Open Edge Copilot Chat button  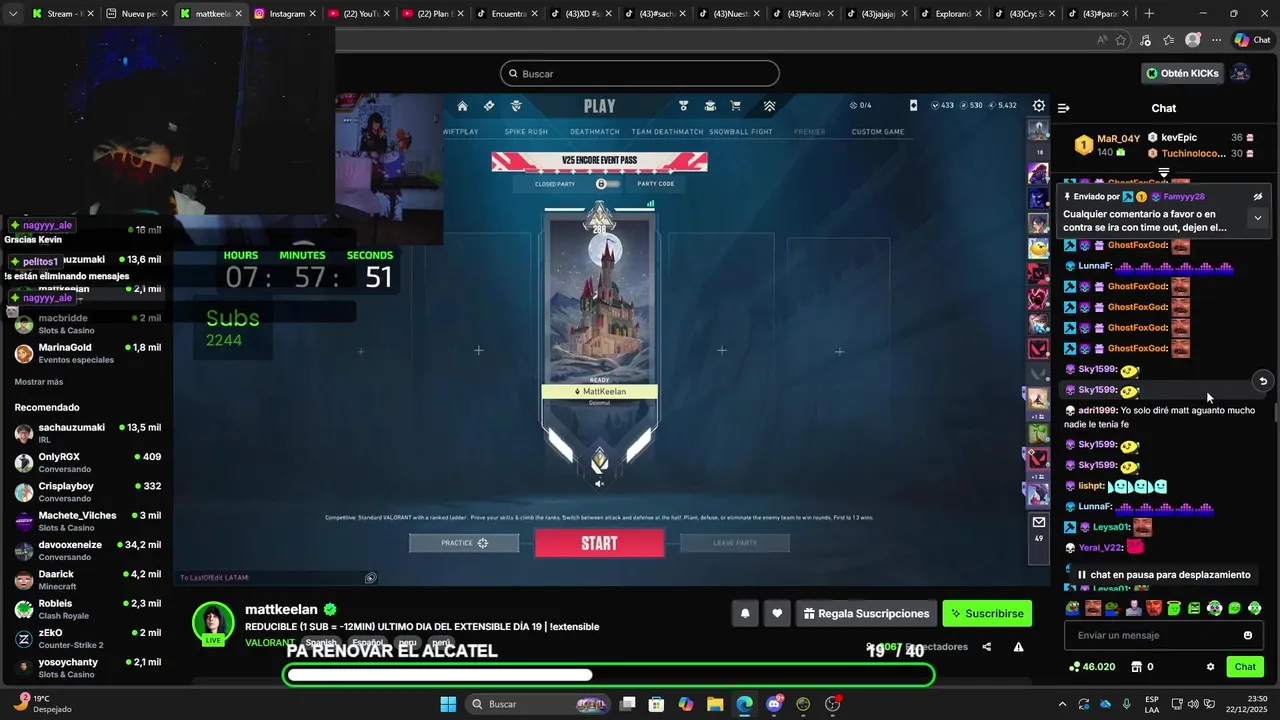tap(1254, 40)
